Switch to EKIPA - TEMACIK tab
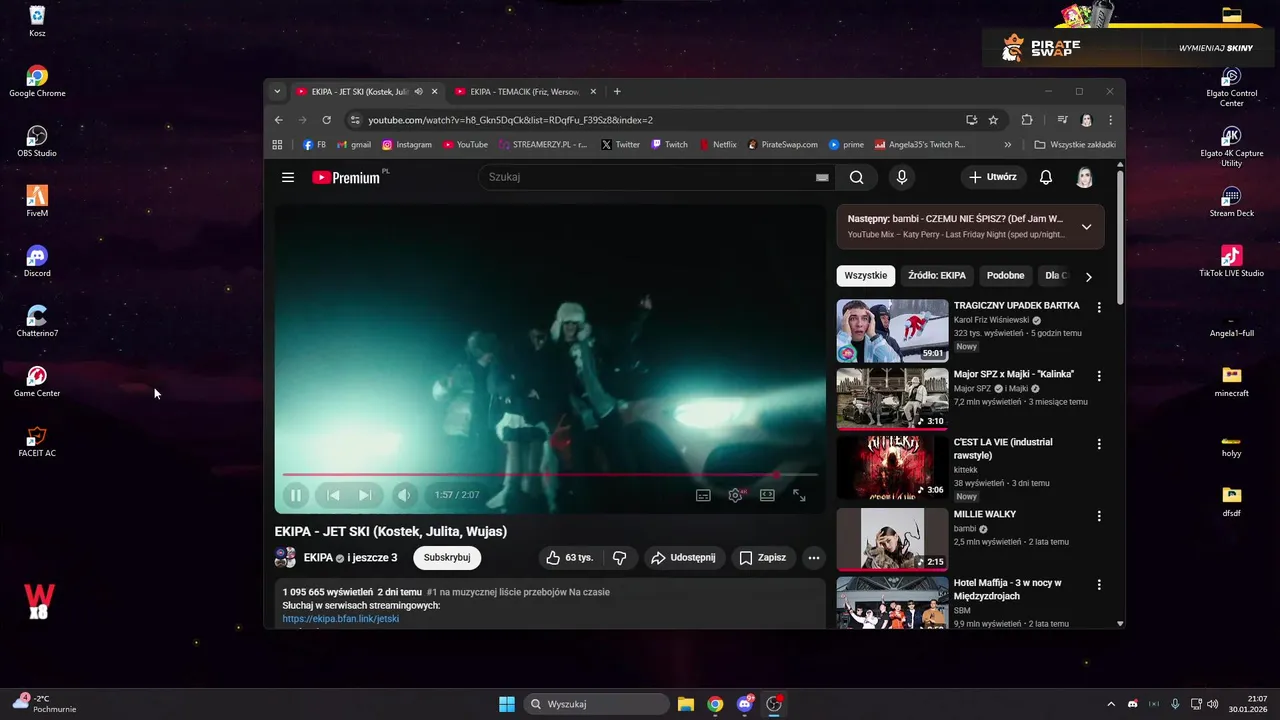Viewport: 1280px width, 720px height. coord(524,91)
